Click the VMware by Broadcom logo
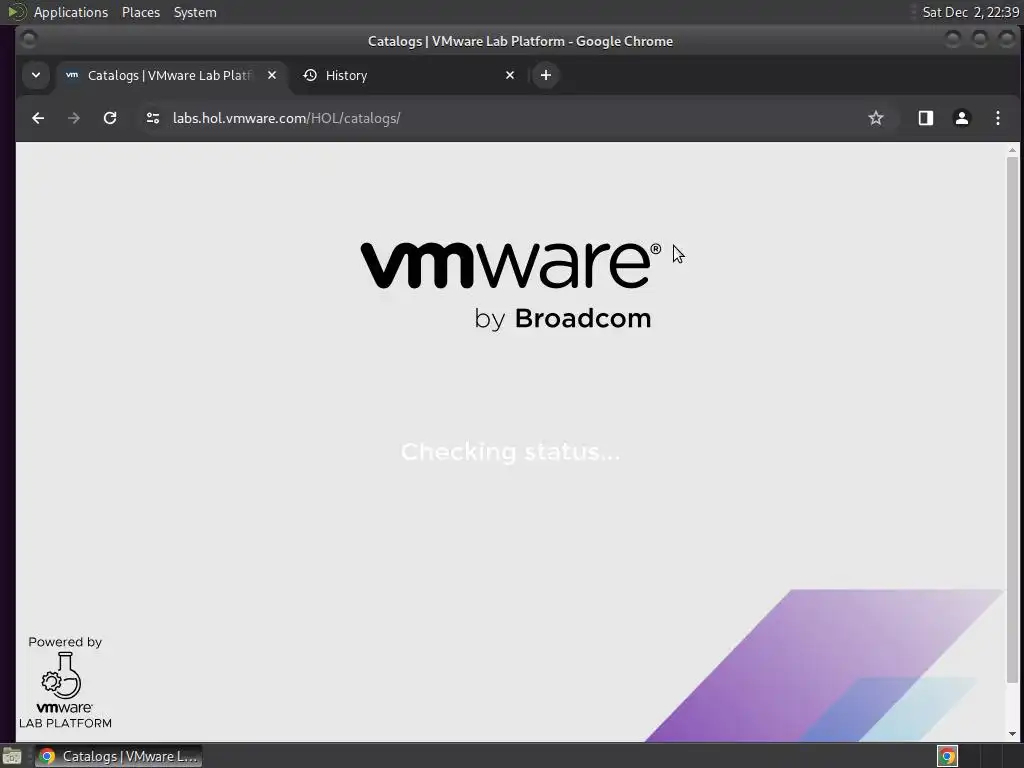Screen dimensions: 1024x768 [x=511, y=286]
